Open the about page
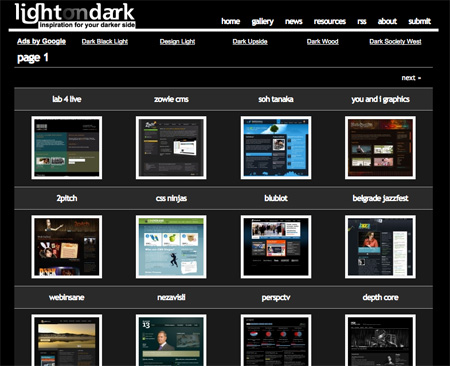450x366 pixels. (387, 21)
